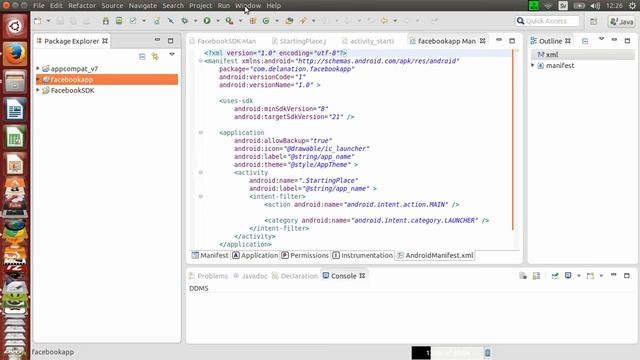This screenshot has width=640, height=360.
Task: Close the facebookapp Manifest editor tab
Action: click(482, 41)
